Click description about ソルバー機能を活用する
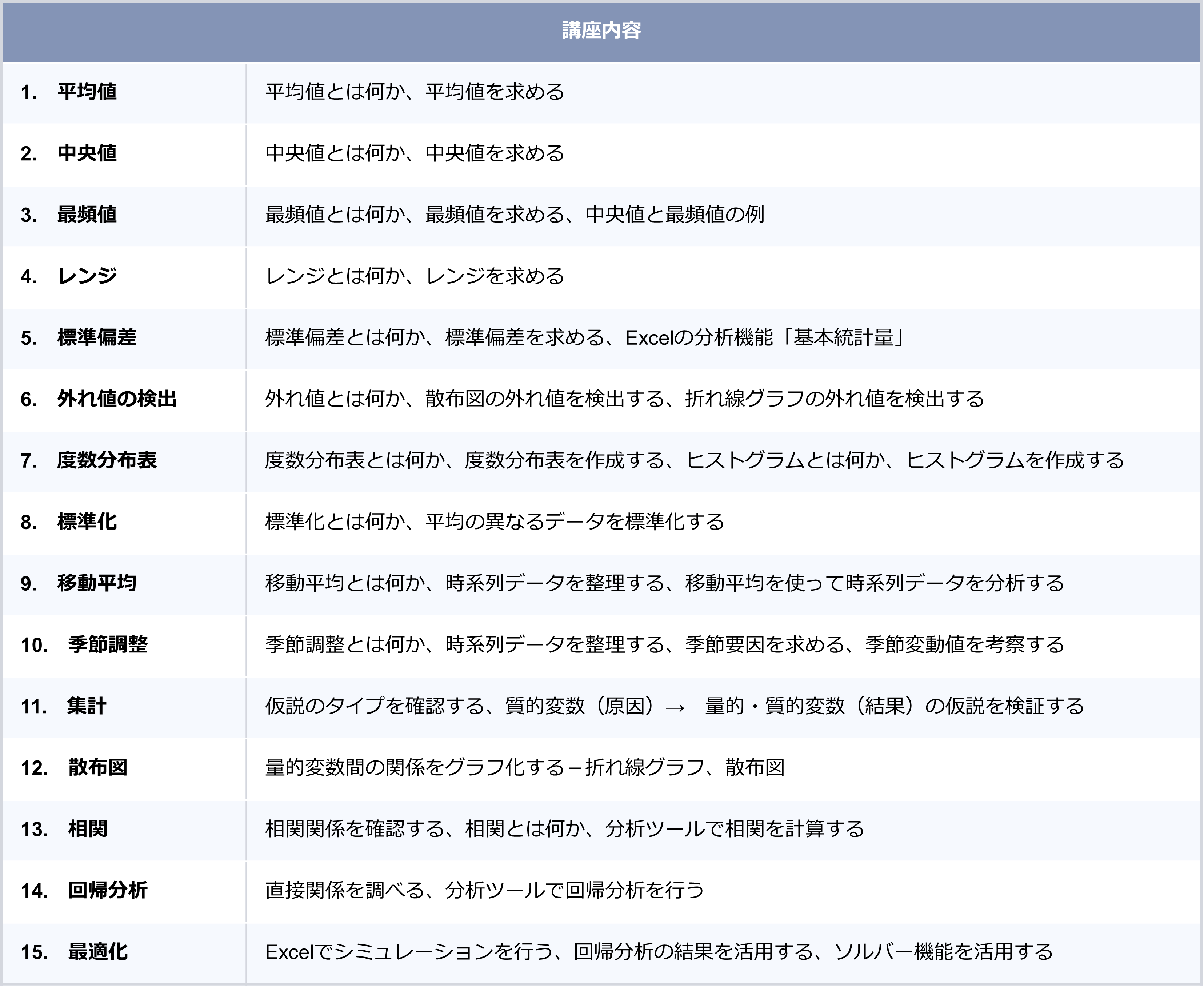Viewport: 1204px width, 987px height. 659,951
